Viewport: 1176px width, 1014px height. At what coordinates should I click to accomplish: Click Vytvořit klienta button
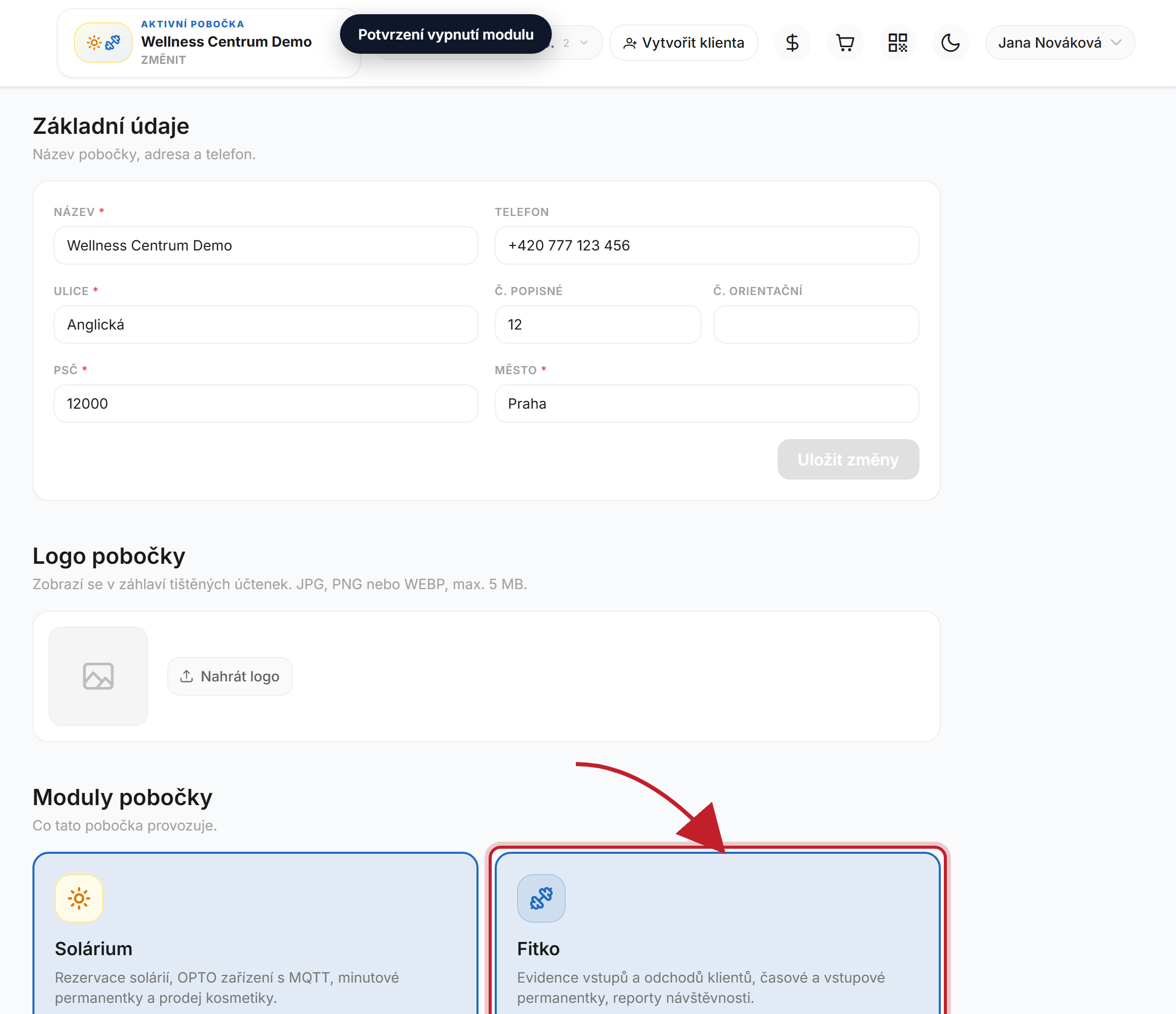click(683, 43)
